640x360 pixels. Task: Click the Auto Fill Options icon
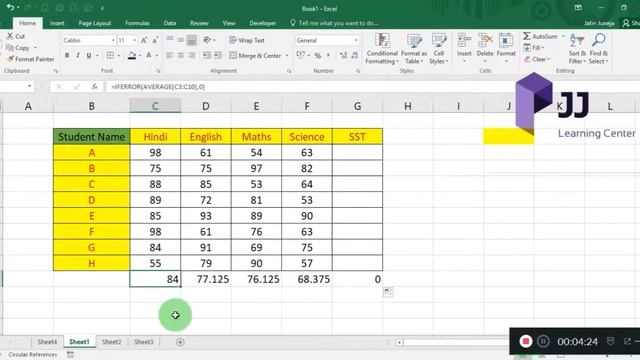coord(388,292)
